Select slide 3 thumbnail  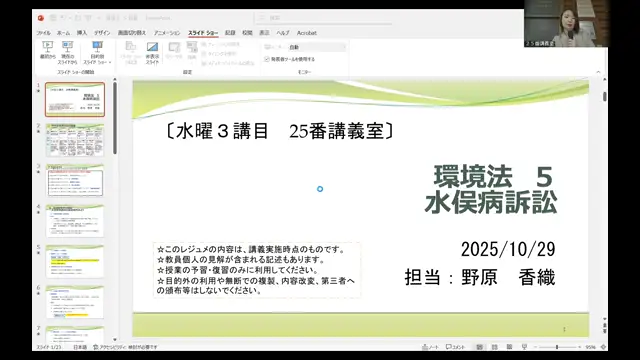[75, 180]
